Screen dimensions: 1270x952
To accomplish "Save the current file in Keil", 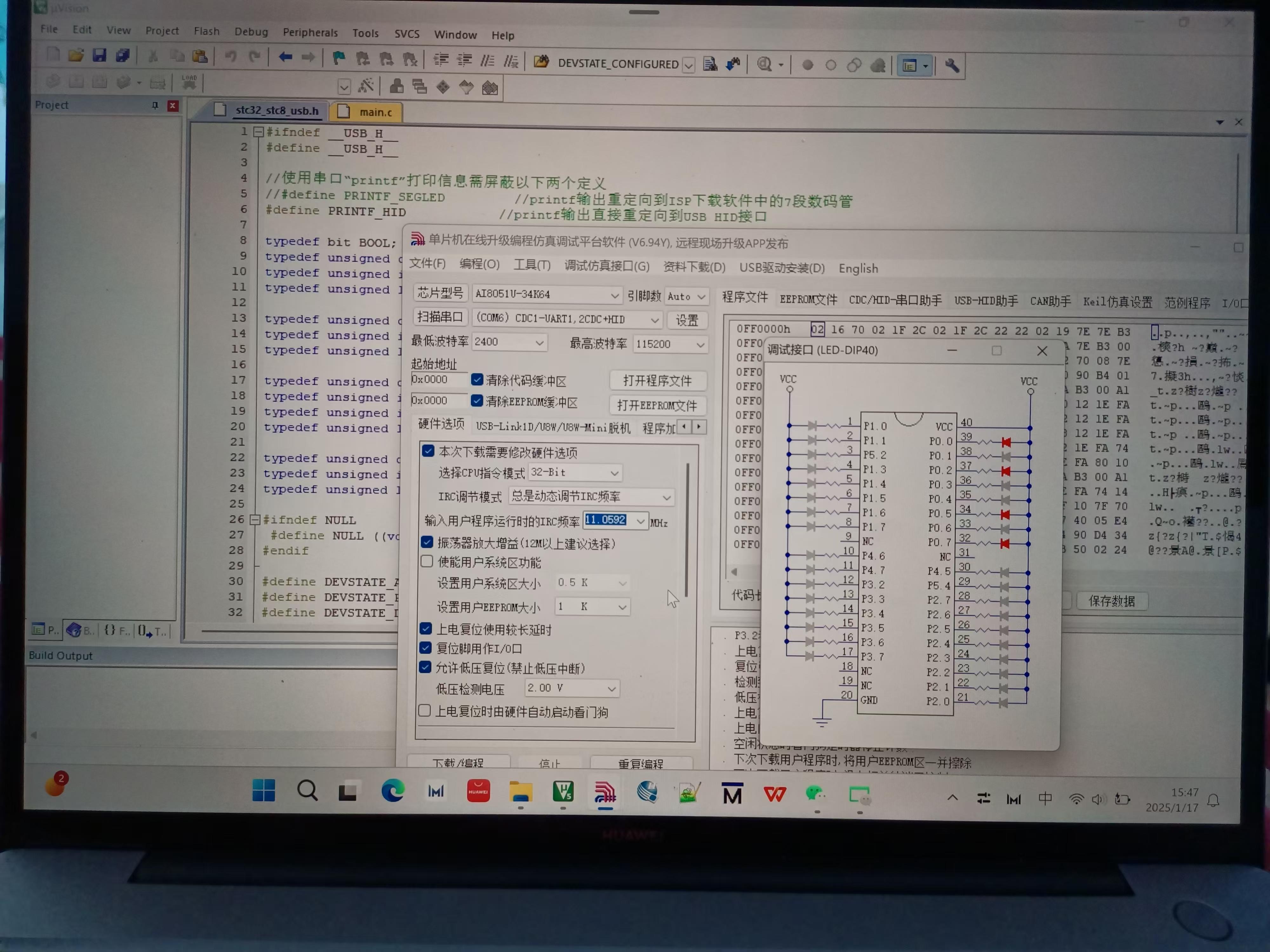I will coord(99,55).
